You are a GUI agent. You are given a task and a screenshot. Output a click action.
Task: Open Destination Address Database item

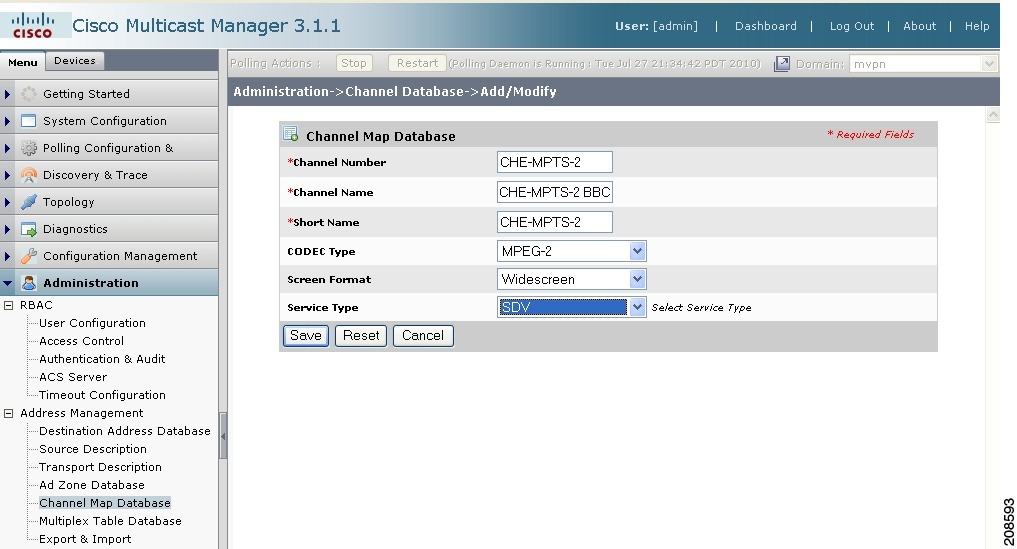[125, 431]
